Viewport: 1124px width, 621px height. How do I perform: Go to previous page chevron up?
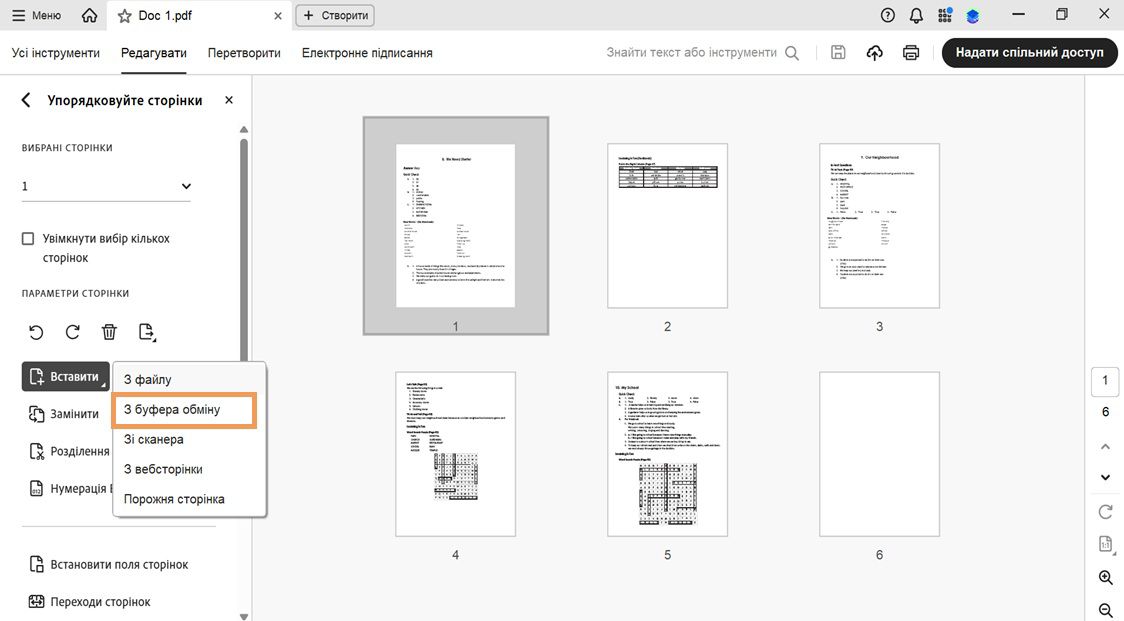click(1105, 447)
